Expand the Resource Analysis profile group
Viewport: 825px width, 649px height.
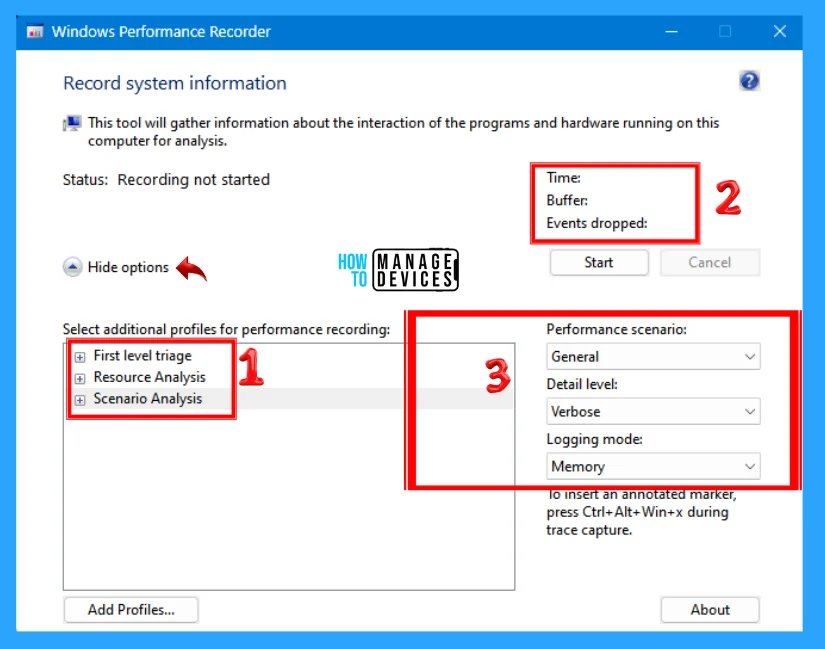point(79,378)
